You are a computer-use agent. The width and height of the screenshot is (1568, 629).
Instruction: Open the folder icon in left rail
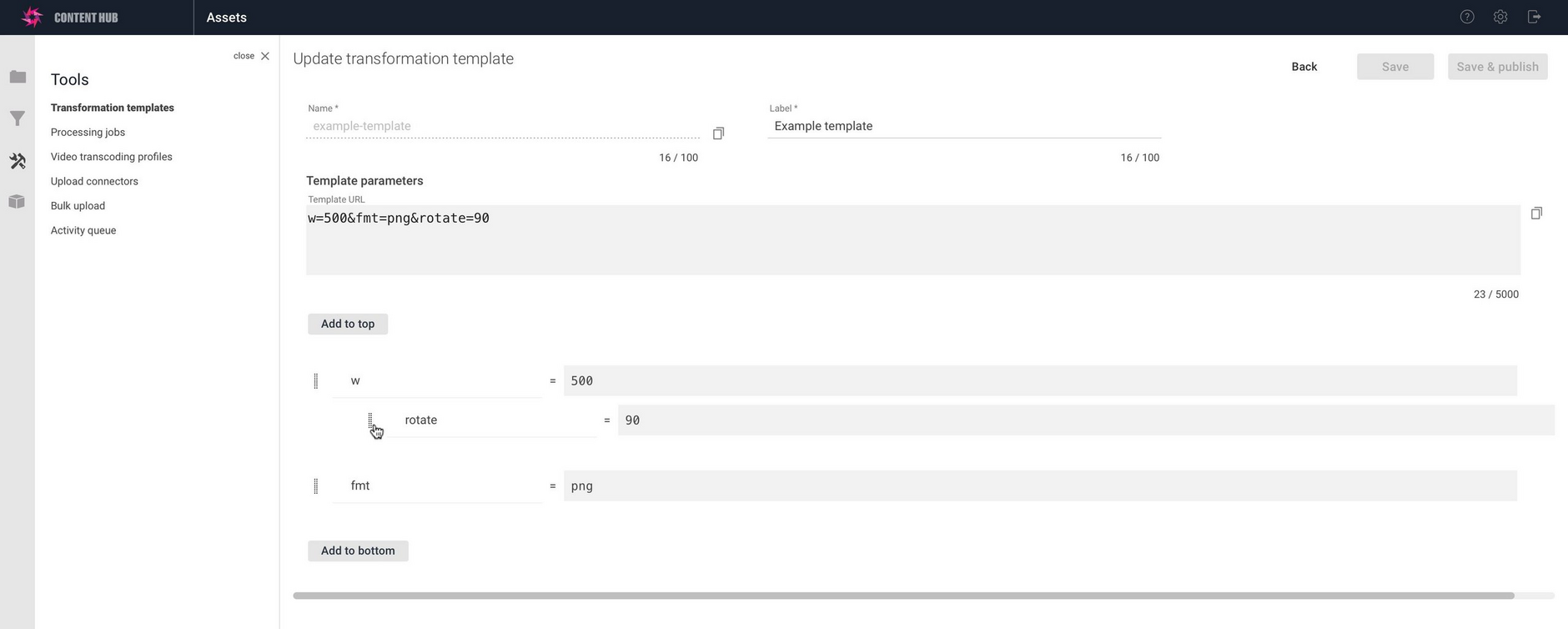coord(18,78)
